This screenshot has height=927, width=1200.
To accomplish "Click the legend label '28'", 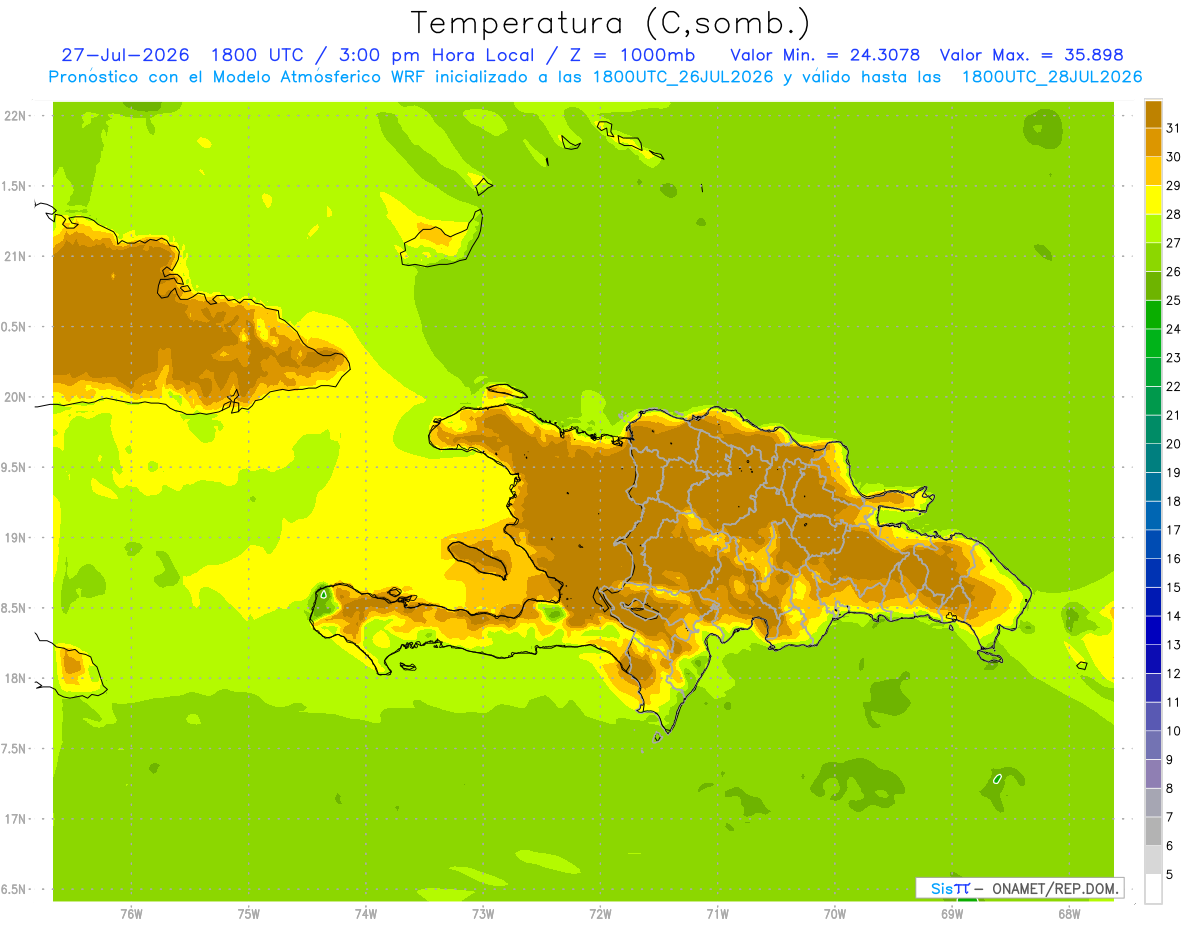I will [1173, 214].
